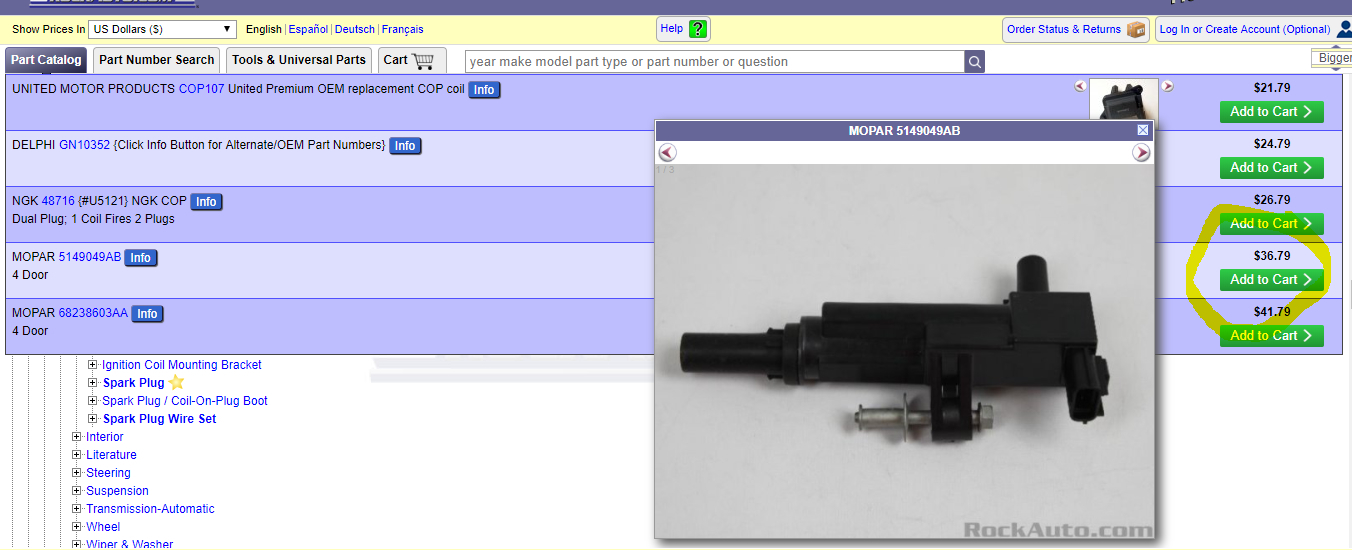Open the Transmission-Automatic category link
This screenshot has height=550, width=1352.
pyautogui.click(x=150, y=509)
